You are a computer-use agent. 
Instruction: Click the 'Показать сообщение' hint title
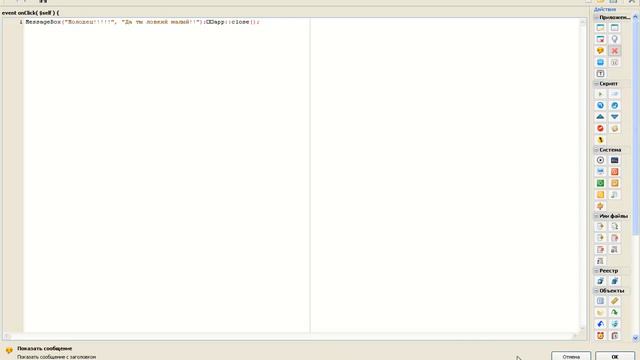coord(44,349)
